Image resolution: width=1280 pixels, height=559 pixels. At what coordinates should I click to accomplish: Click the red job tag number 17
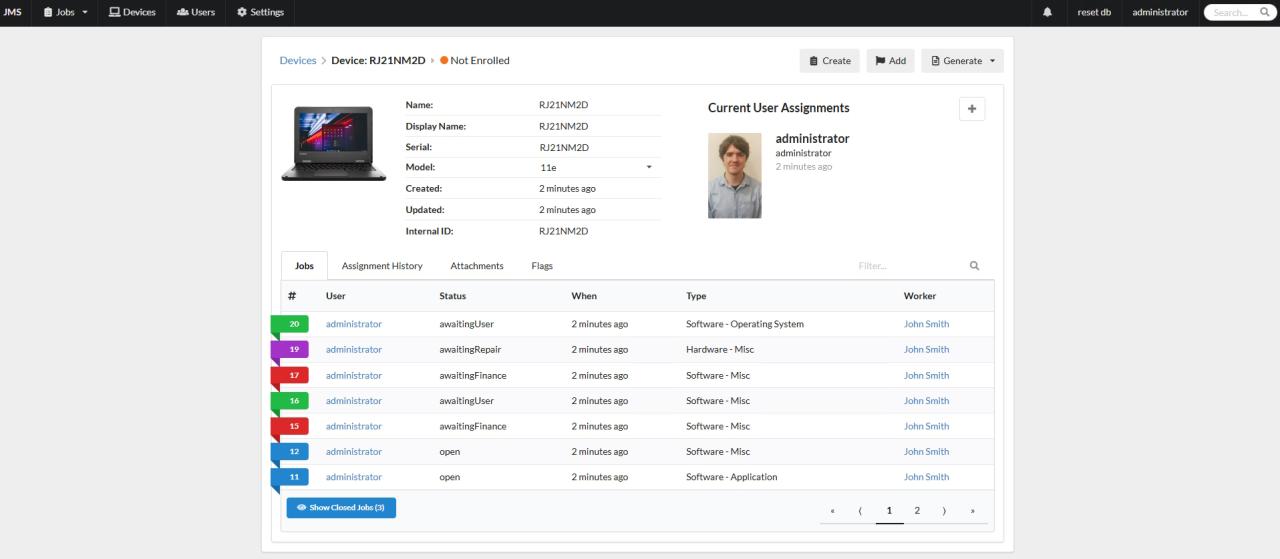coord(294,375)
